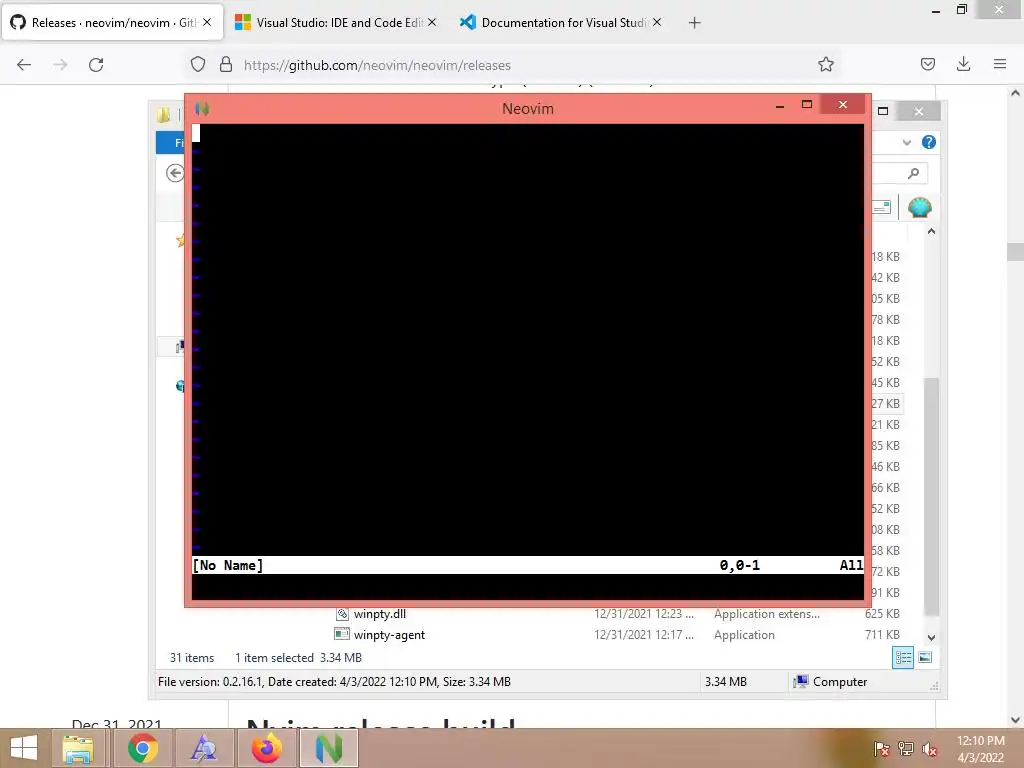The width and height of the screenshot is (1024, 768).
Task: Switch to Visual Studio IDE tab
Action: (x=328, y=22)
